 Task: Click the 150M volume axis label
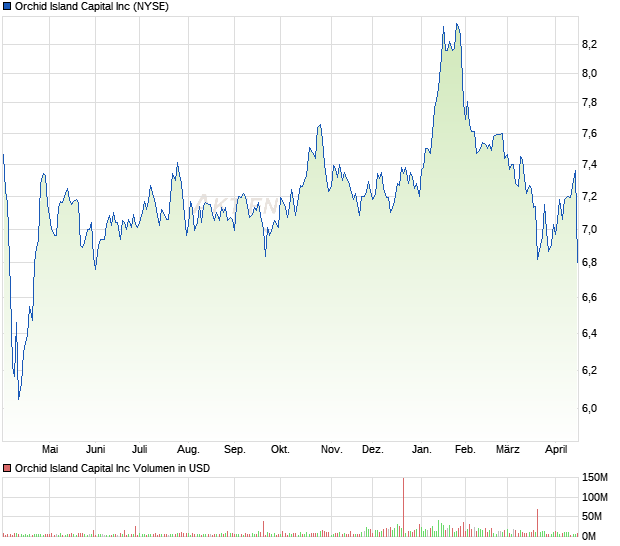[x=594, y=478]
